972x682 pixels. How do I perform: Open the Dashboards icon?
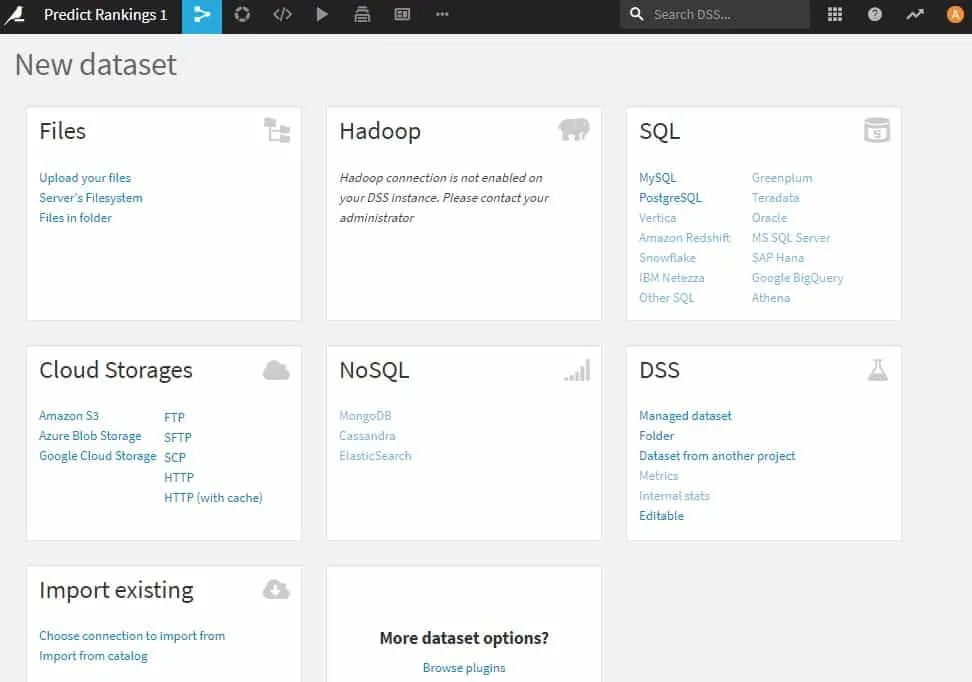click(x=402, y=14)
